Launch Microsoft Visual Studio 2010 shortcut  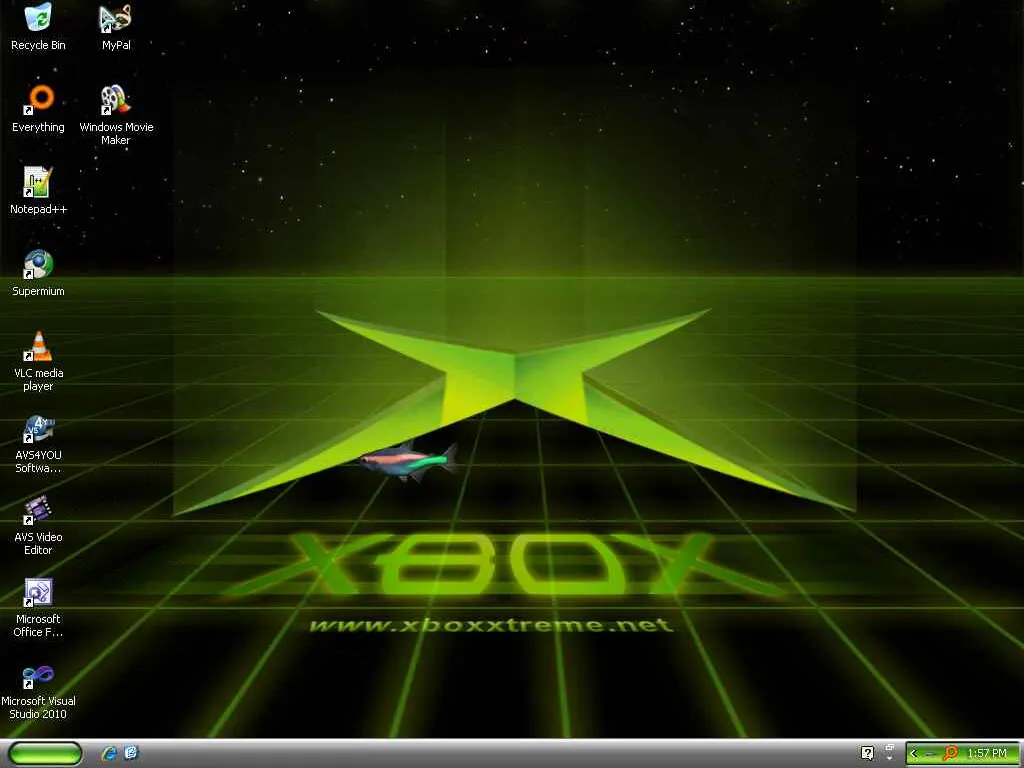pos(38,690)
